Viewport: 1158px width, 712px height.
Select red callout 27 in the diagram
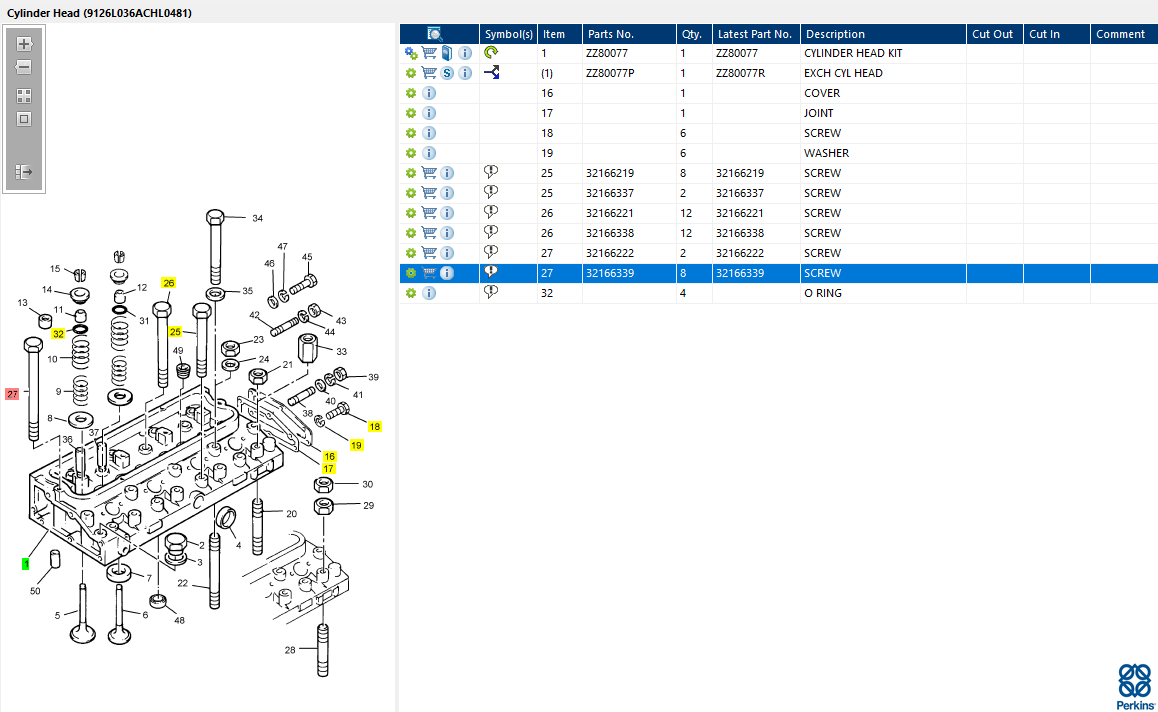pos(12,394)
